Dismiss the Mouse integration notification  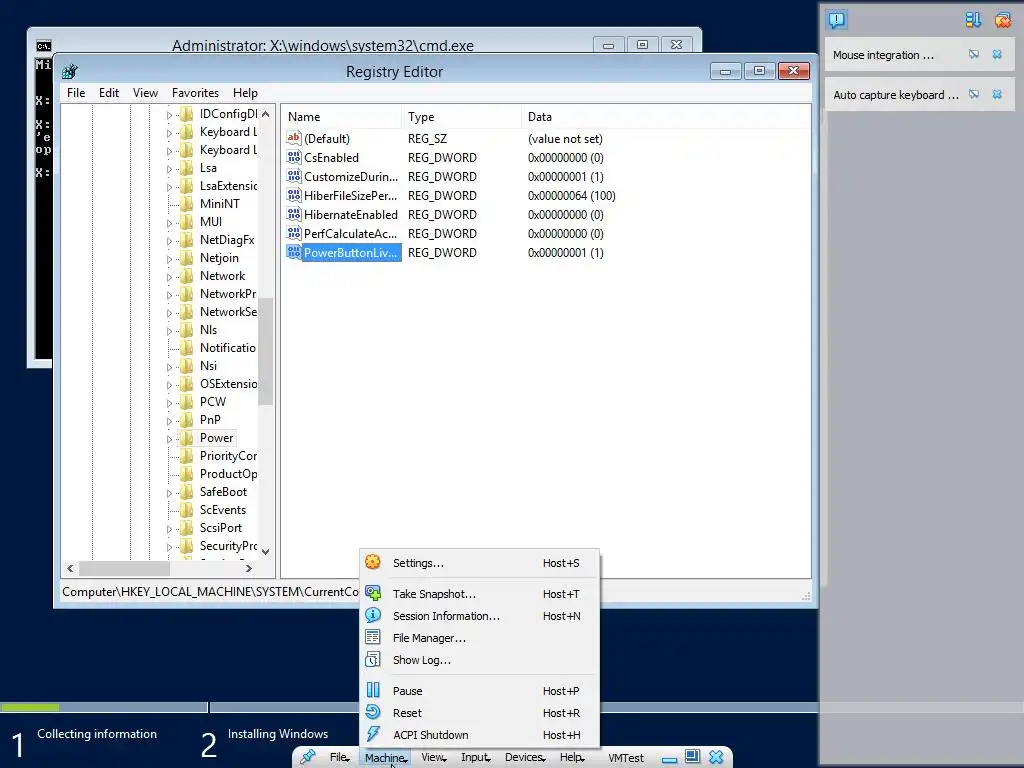997,55
